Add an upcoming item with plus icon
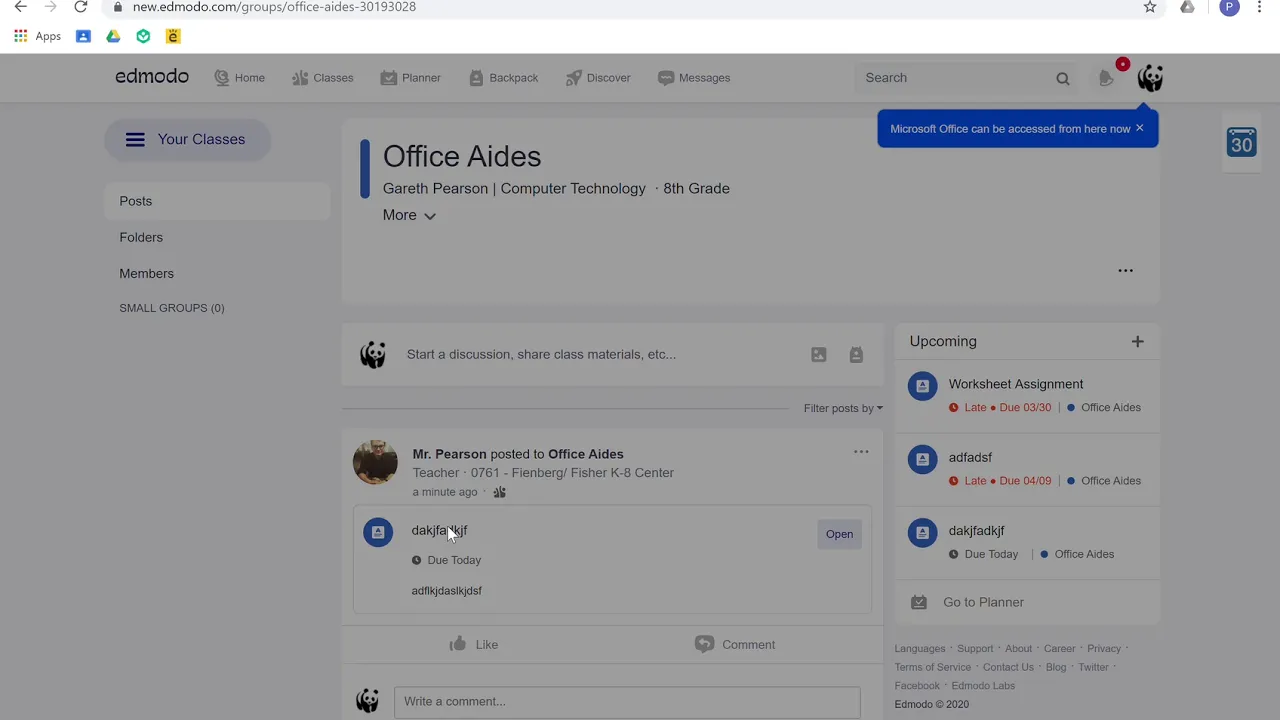 [x=1137, y=341]
